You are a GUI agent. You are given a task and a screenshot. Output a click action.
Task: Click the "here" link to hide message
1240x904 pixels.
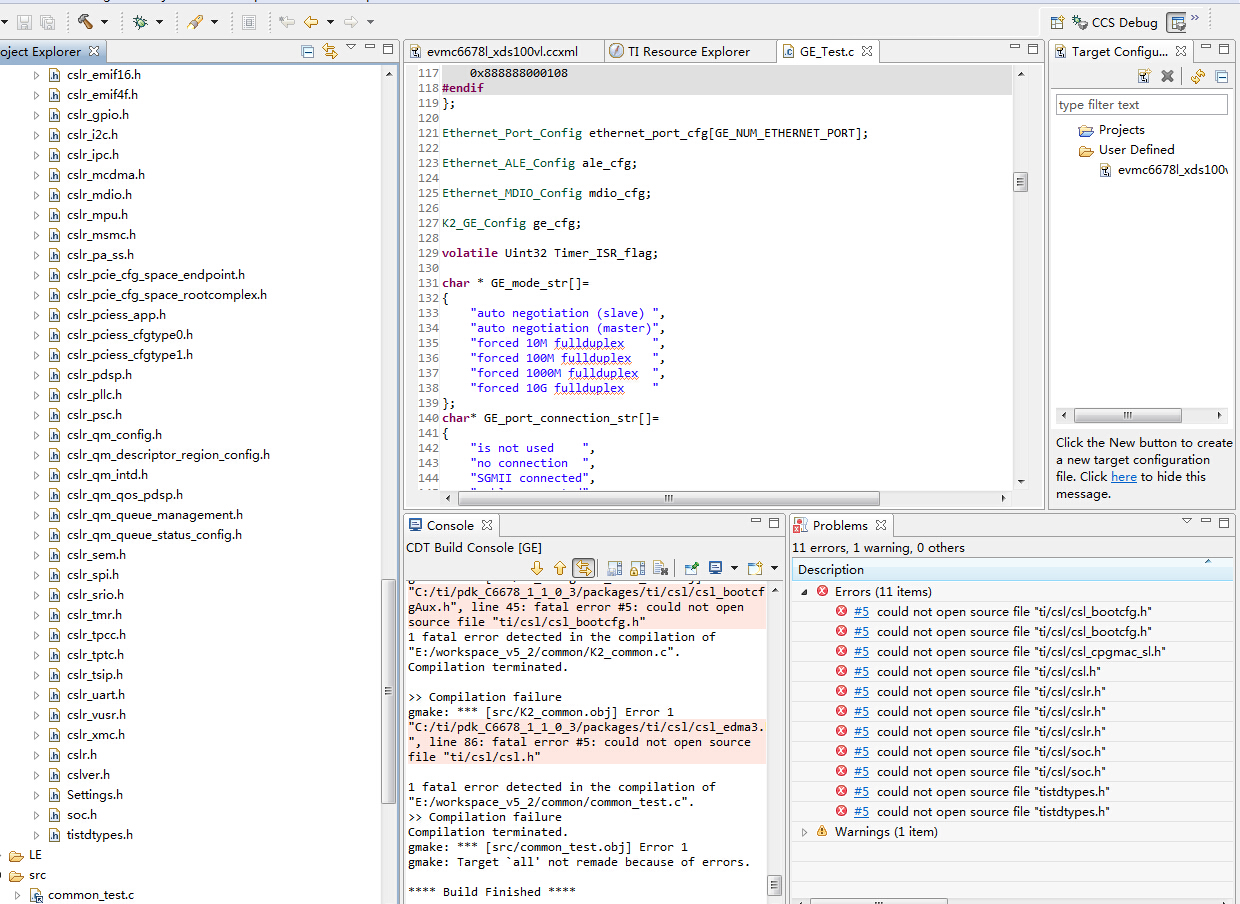(x=1123, y=477)
